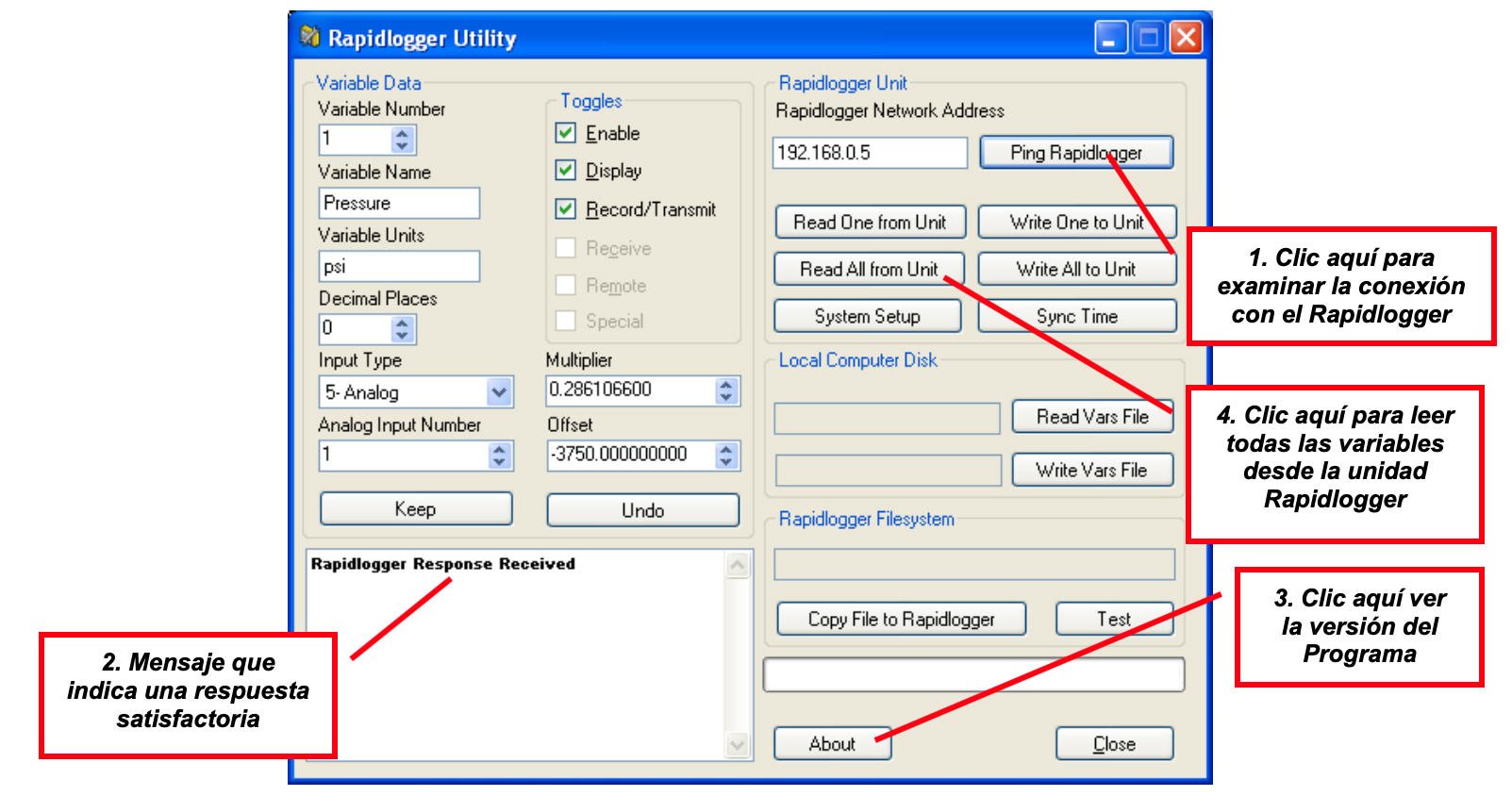Open the Input Type dropdown
1512x796 pixels.
pyautogui.click(x=499, y=391)
